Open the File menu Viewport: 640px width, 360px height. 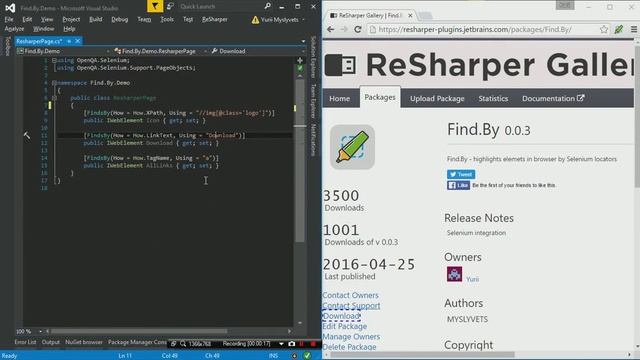(x=9, y=19)
